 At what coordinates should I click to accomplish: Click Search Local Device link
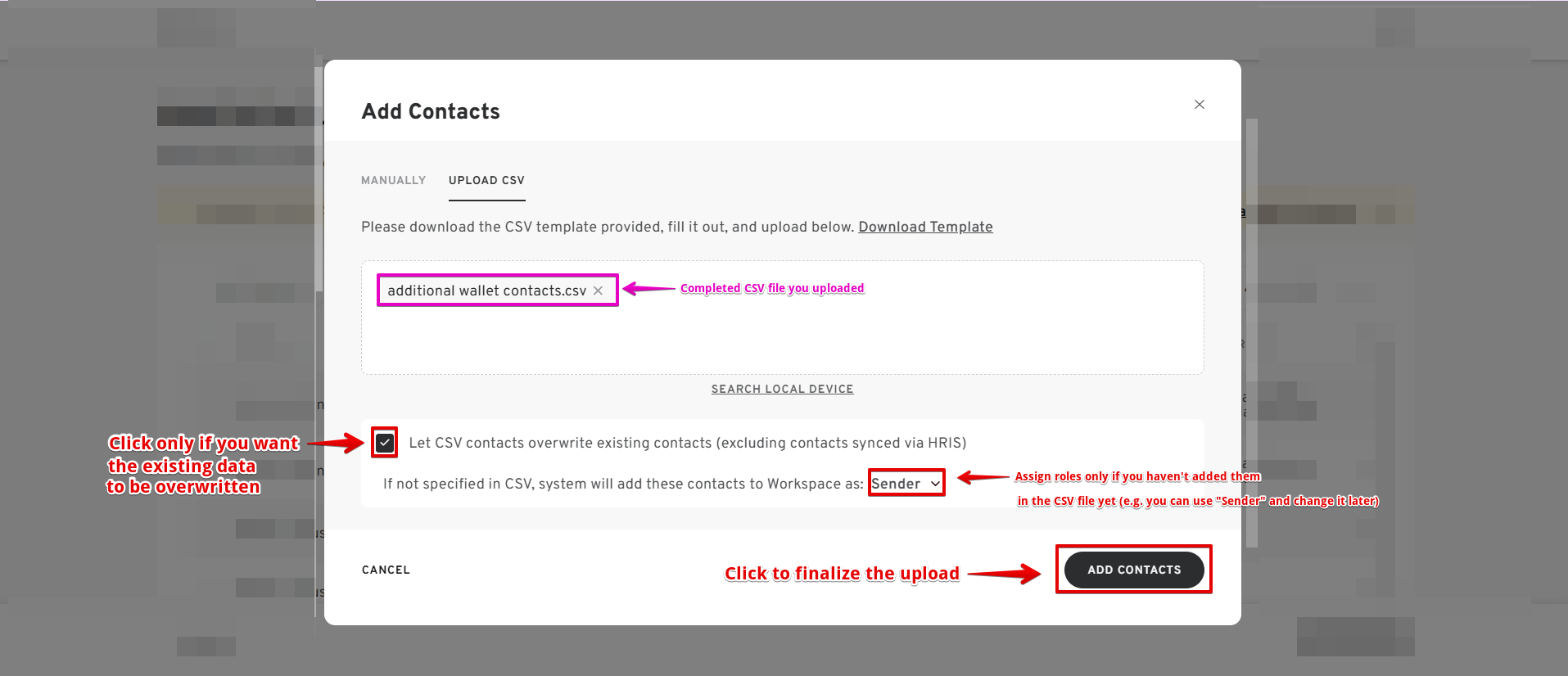pyautogui.click(x=782, y=389)
